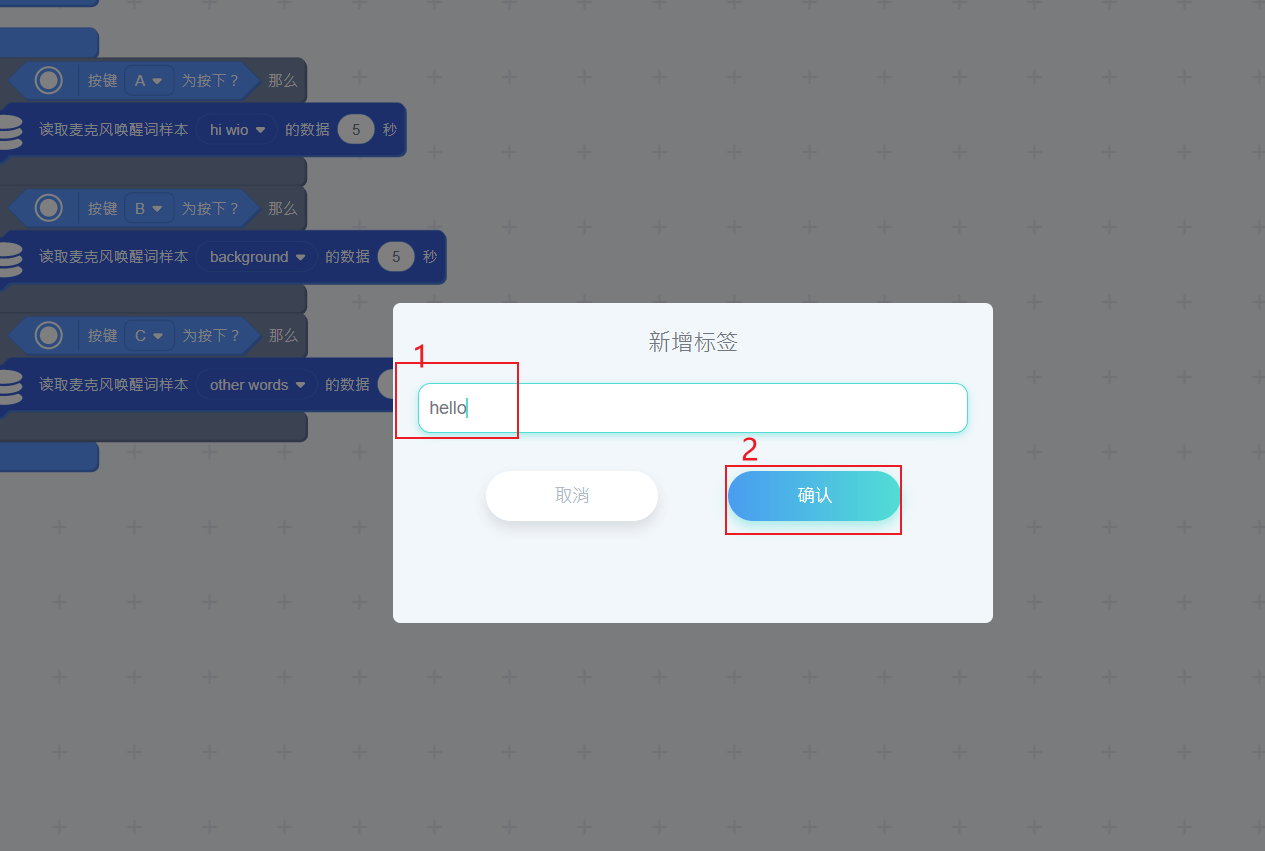Screen dimensions: 1265x851
Task: Focus the new label text field containing hello
Action: point(692,408)
